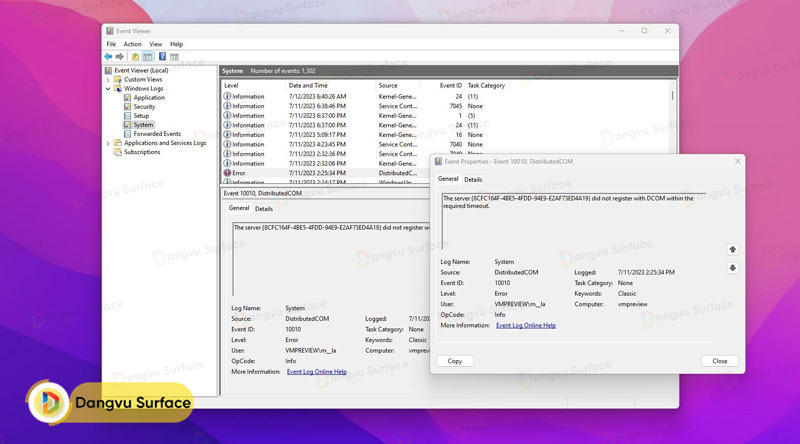Viewport: 800px width, 444px height.
Task: Expand the Custom Views node
Action: [x=108, y=80]
